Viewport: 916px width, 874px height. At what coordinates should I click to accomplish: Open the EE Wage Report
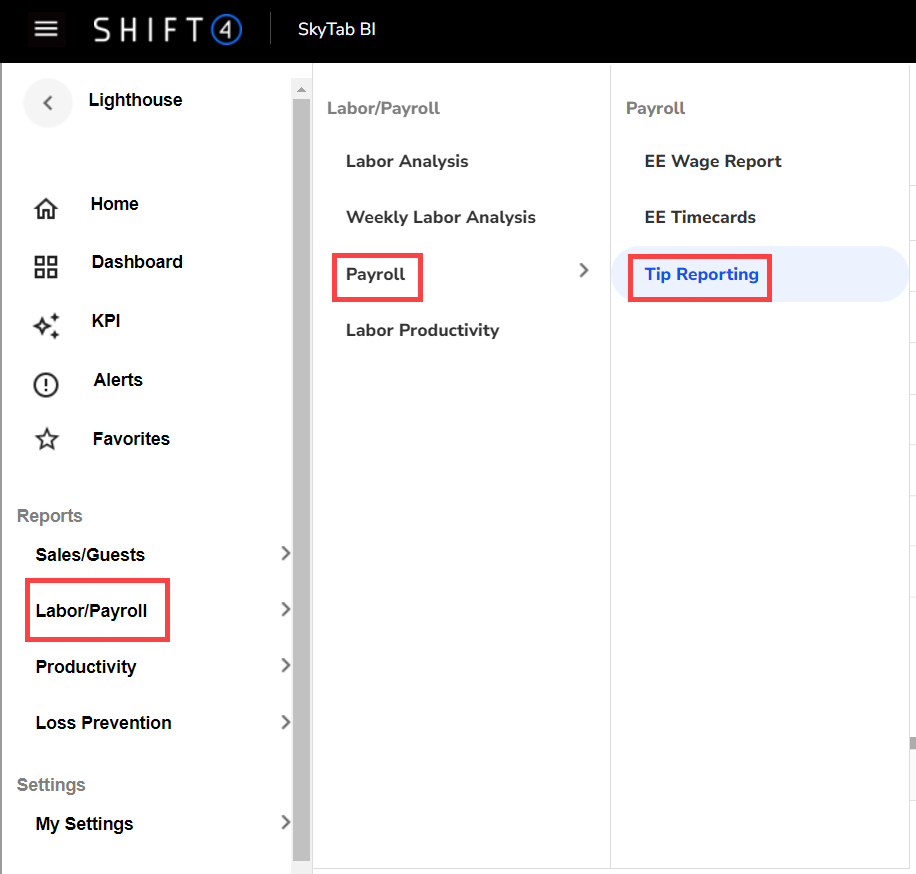coord(713,162)
